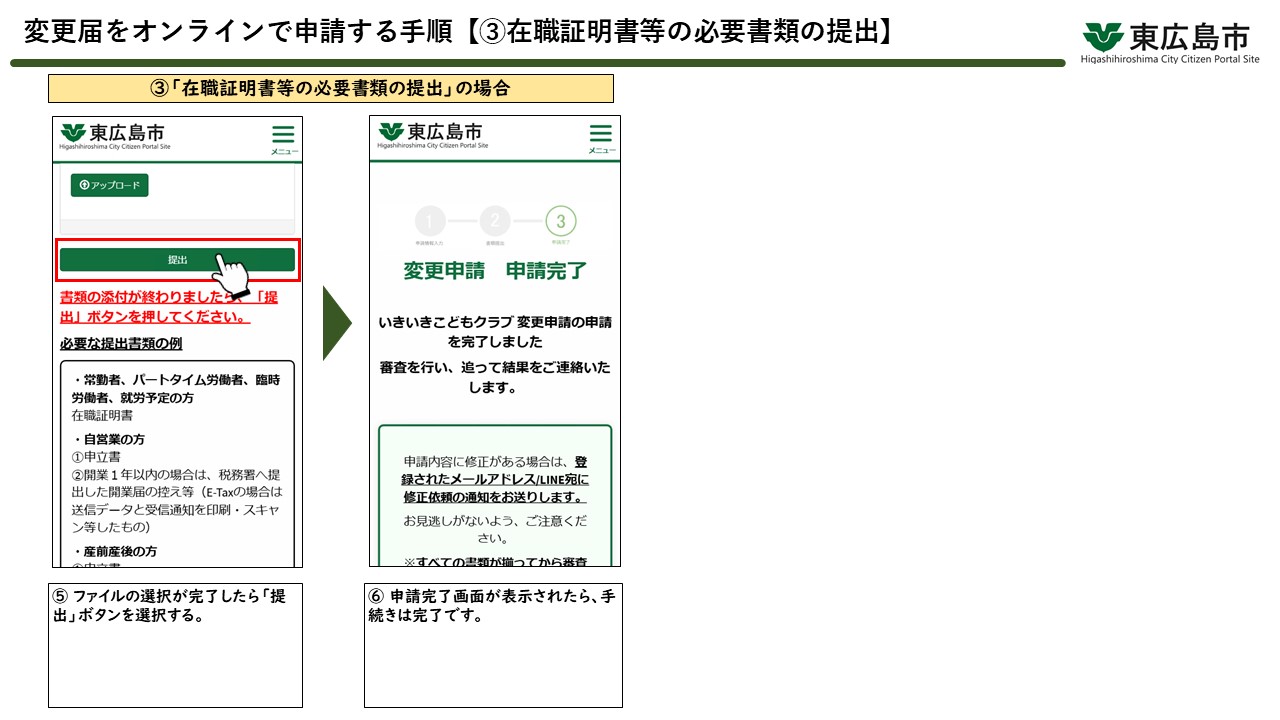Image resolution: width=1280 pixels, height=720 pixels.
Task: Toggle the red highlight box around 提出
Action: (x=176, y=259)
